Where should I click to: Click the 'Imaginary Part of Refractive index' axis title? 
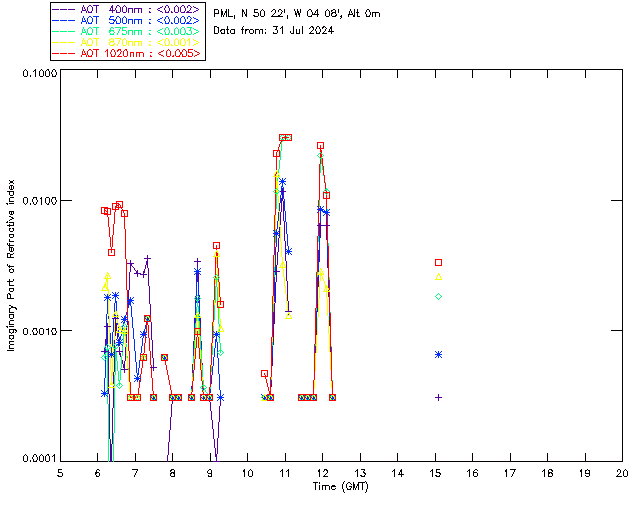(11, 265)
